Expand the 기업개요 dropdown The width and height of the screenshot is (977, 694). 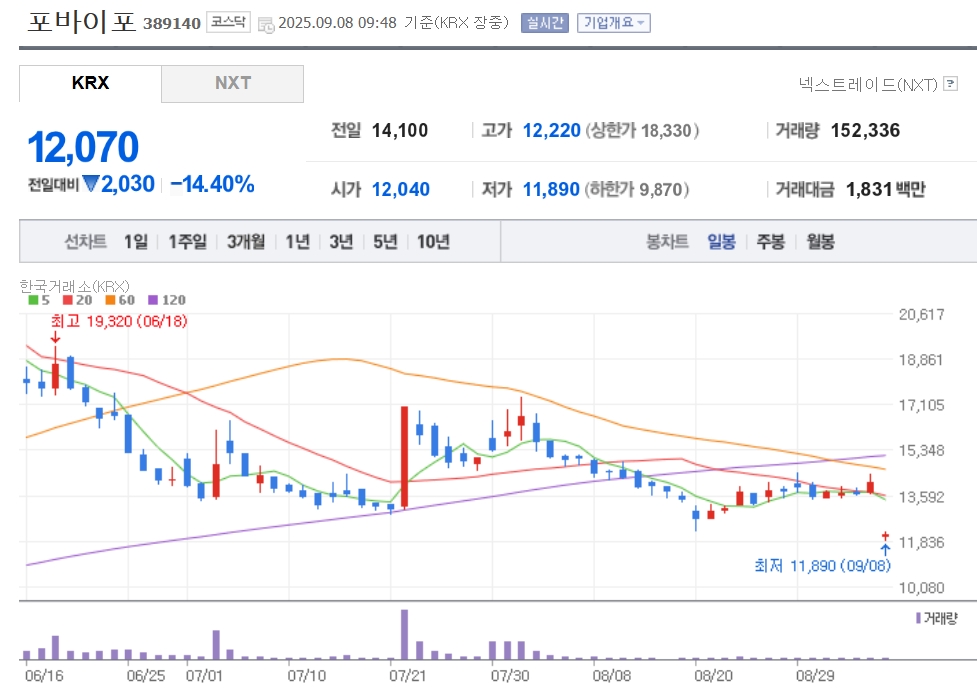pyautogui.click(x=614, y=23)
